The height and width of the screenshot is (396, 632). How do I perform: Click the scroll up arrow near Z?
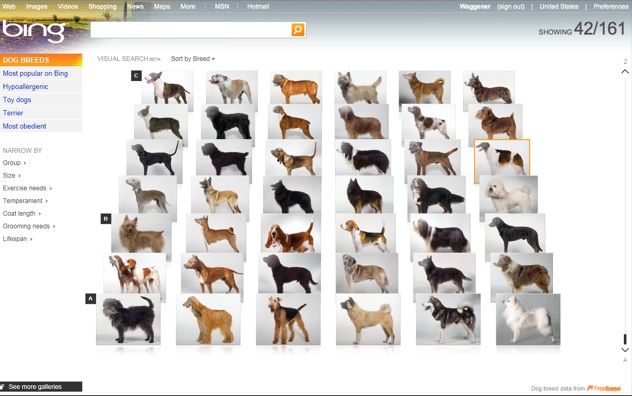(x=625, y=71)
